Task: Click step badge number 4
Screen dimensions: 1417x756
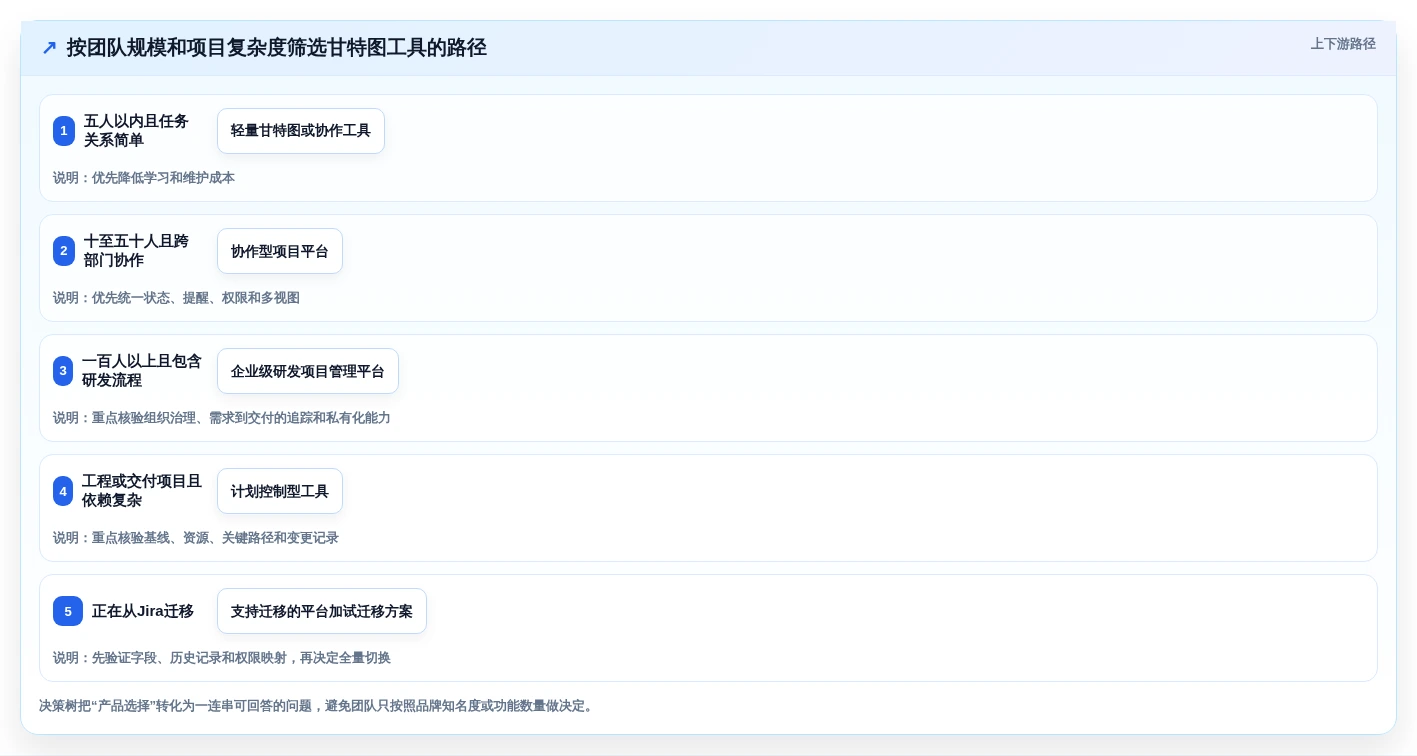Action: [63, 491]
